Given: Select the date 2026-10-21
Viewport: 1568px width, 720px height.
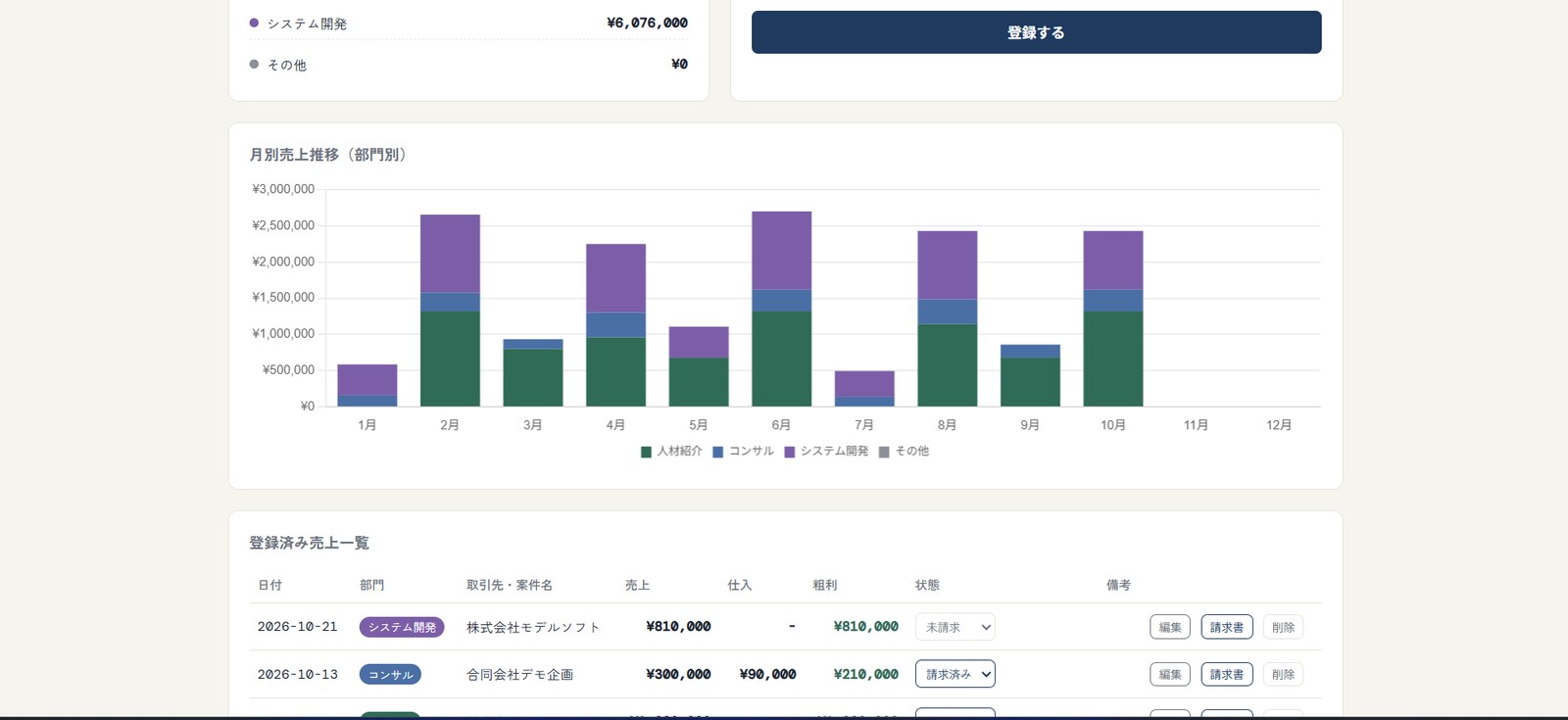Looking at the screenshot, I should pyautogui.click(x=297, y=627).
